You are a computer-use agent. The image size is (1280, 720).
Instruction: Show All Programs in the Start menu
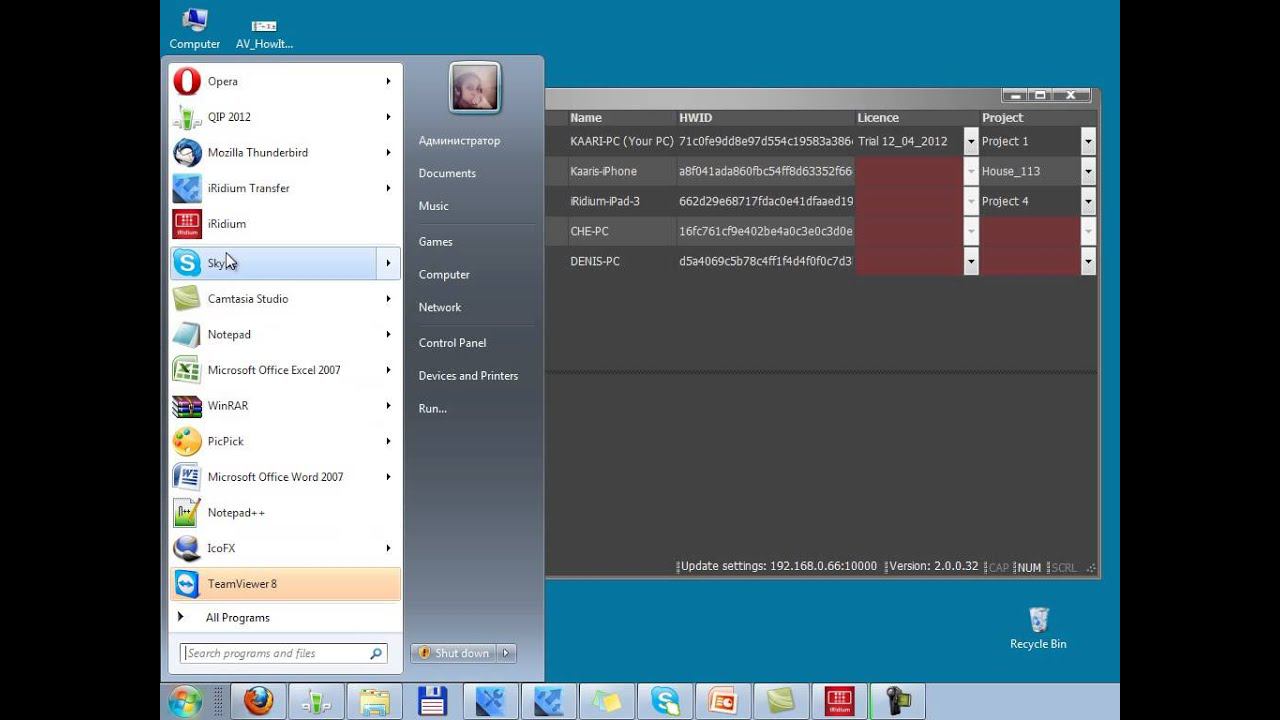pyautogui.click(x=237, y=618)
